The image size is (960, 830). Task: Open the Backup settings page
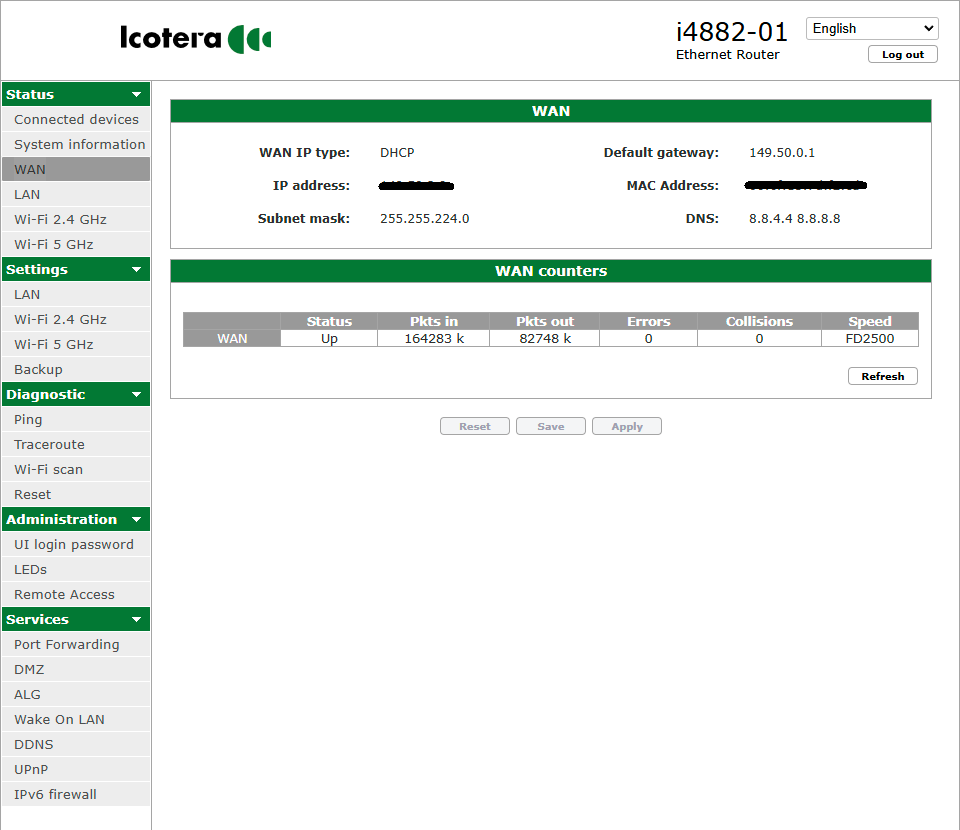click(x=38, y=369)
